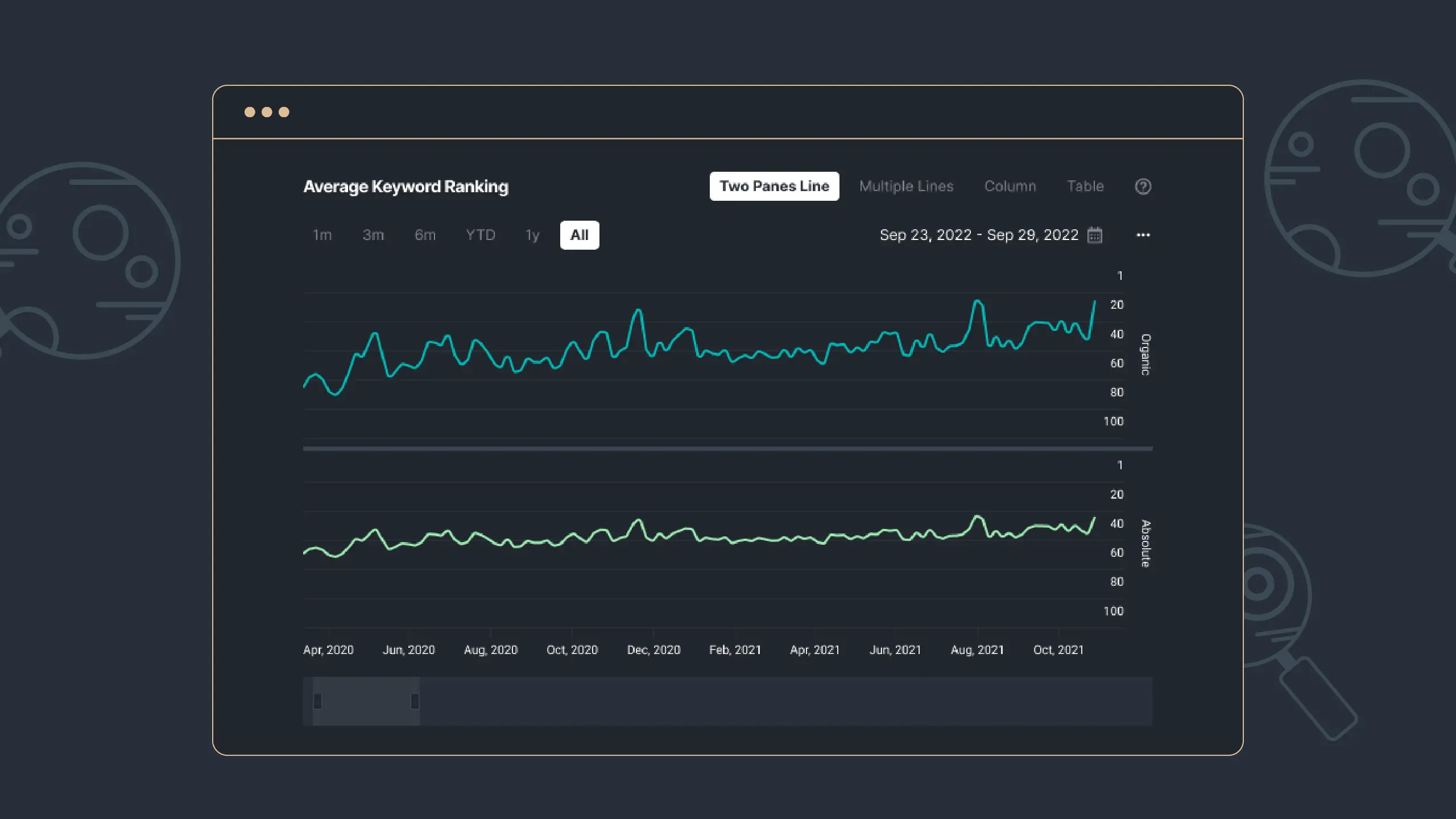Click the Oct, 2021 axis label
1456x819 pixels.
tap(1058, 650)
